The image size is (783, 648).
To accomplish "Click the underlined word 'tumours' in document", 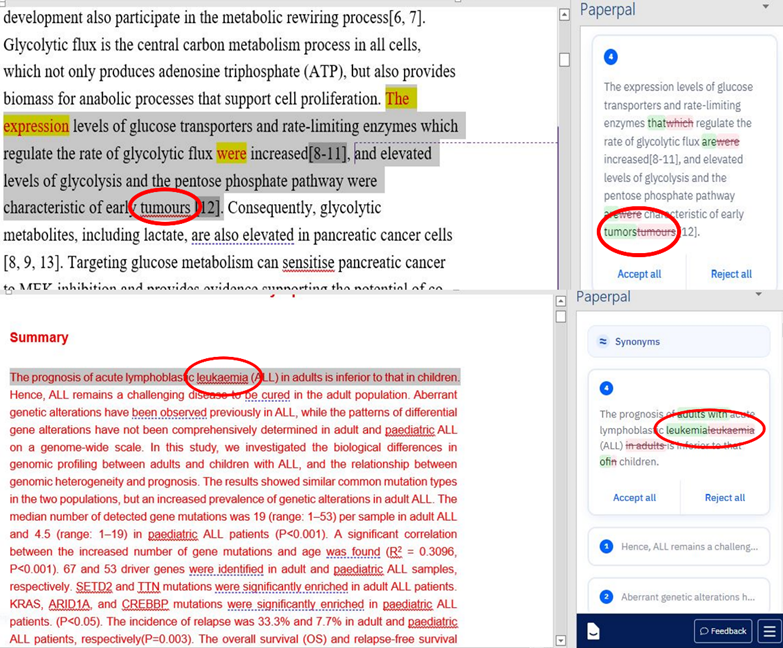I will (165, 208).
